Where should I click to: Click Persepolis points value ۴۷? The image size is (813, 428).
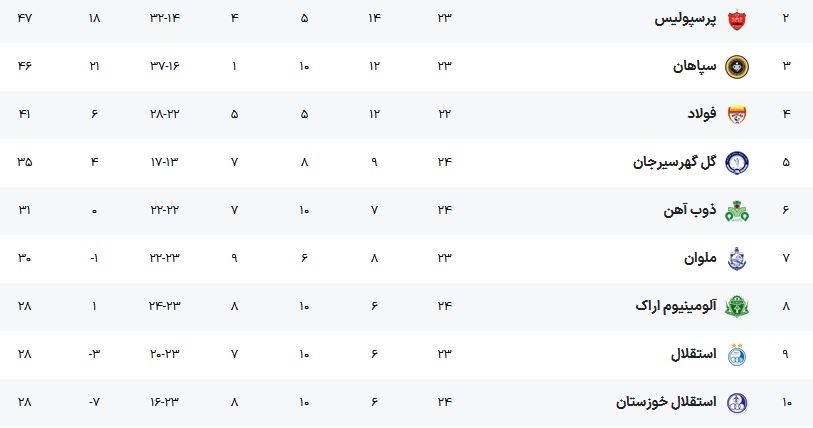tap(24, 18)
